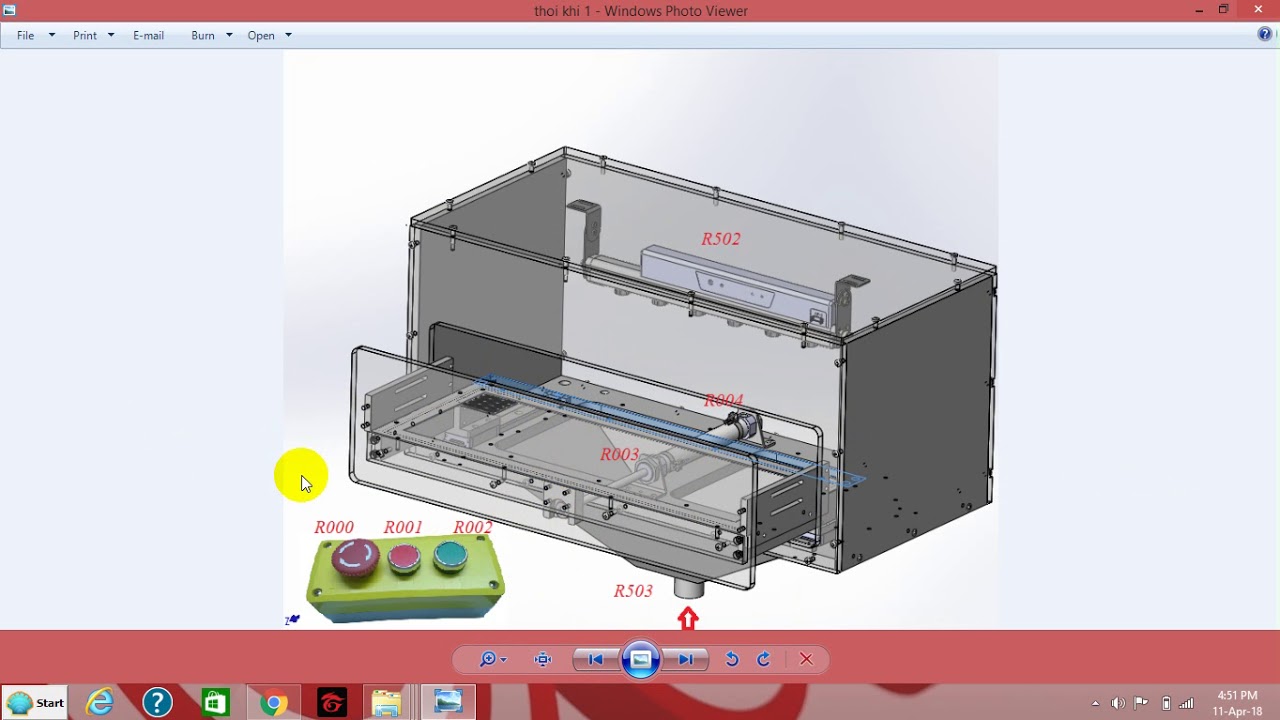This screenshot has height=720, width=1280.
Task: Expand the Print dropdown arrow
Action: click(111, 35)
